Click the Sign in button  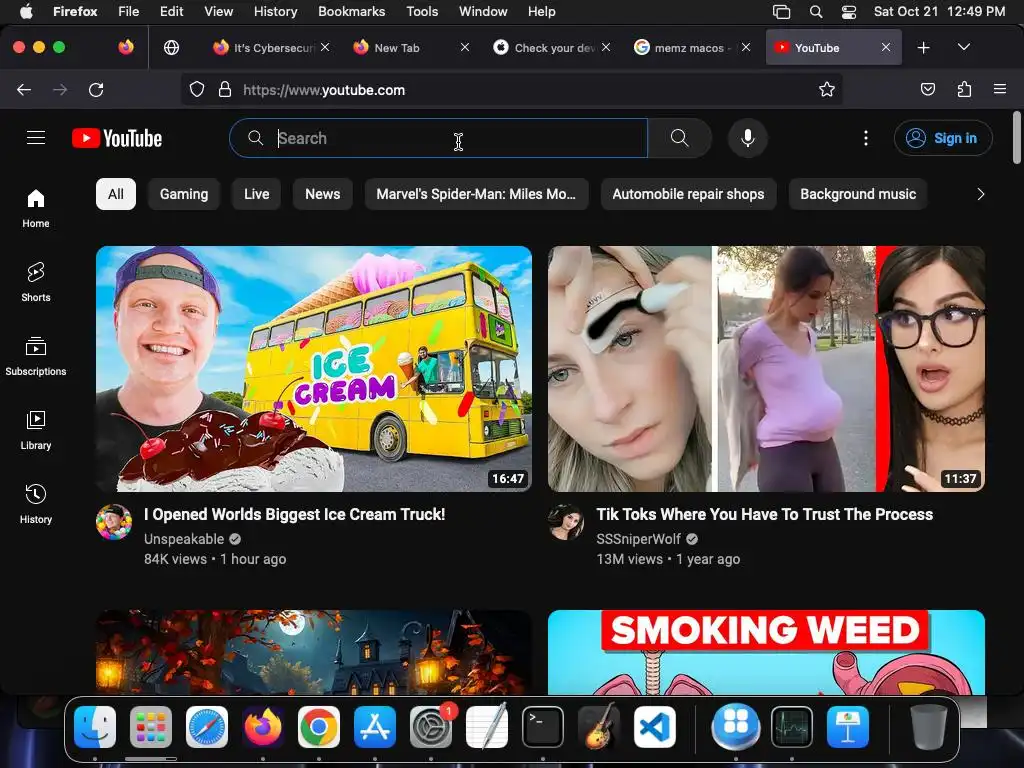(943, 138)
